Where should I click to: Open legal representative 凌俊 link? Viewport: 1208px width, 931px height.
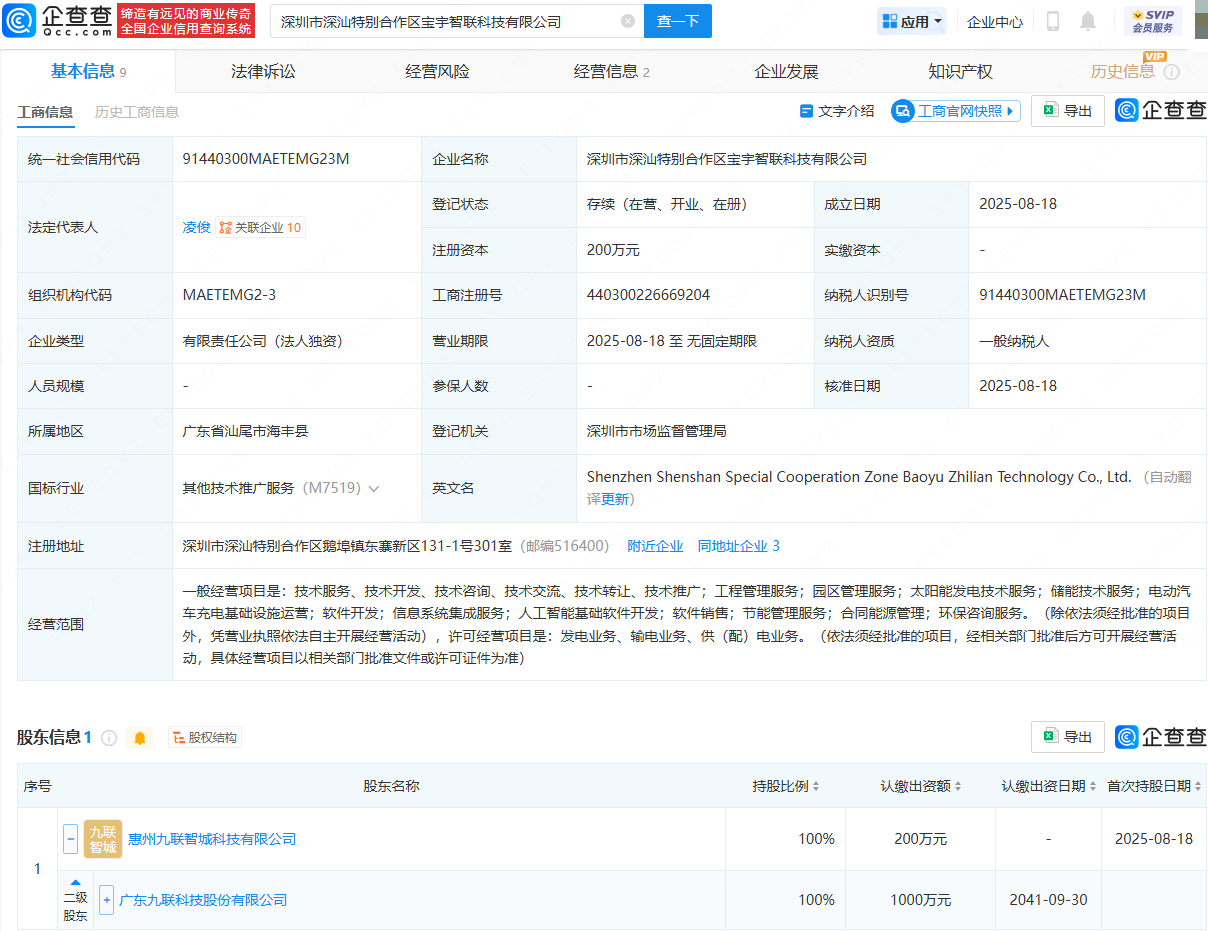(196, 227)
